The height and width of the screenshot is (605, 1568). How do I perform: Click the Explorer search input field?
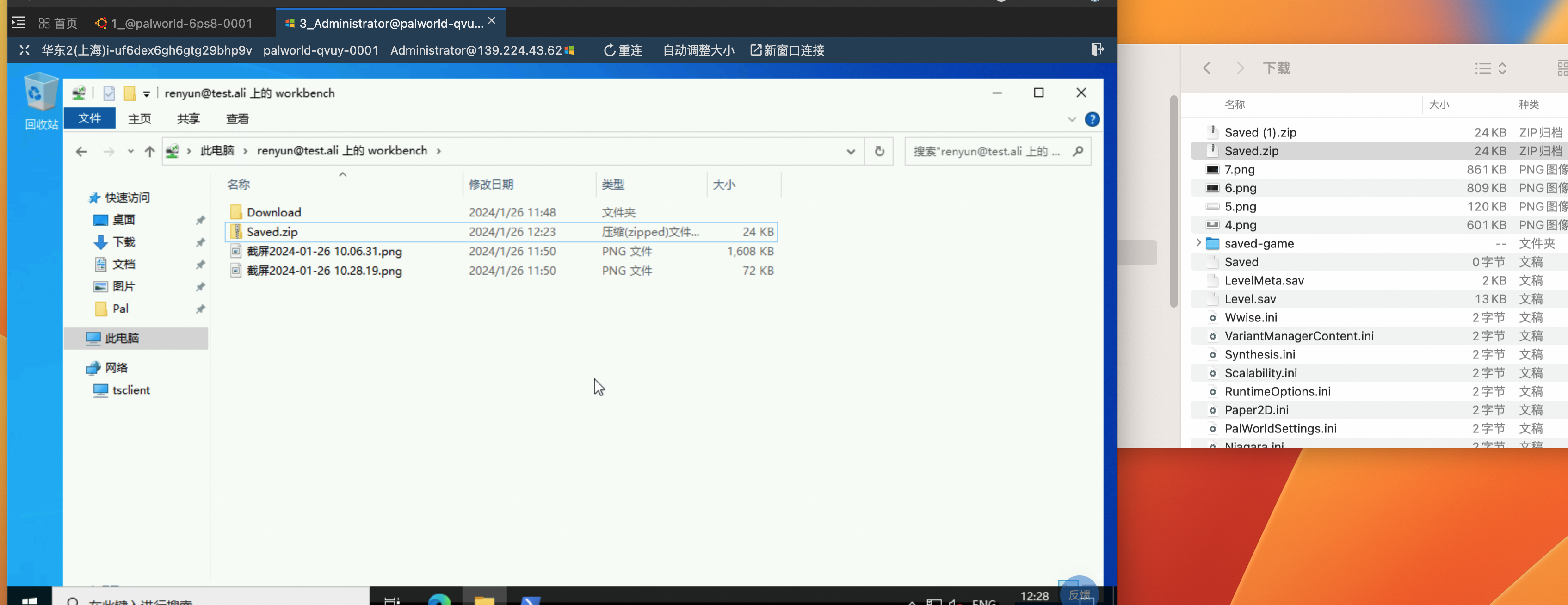(x=986, y=152)
